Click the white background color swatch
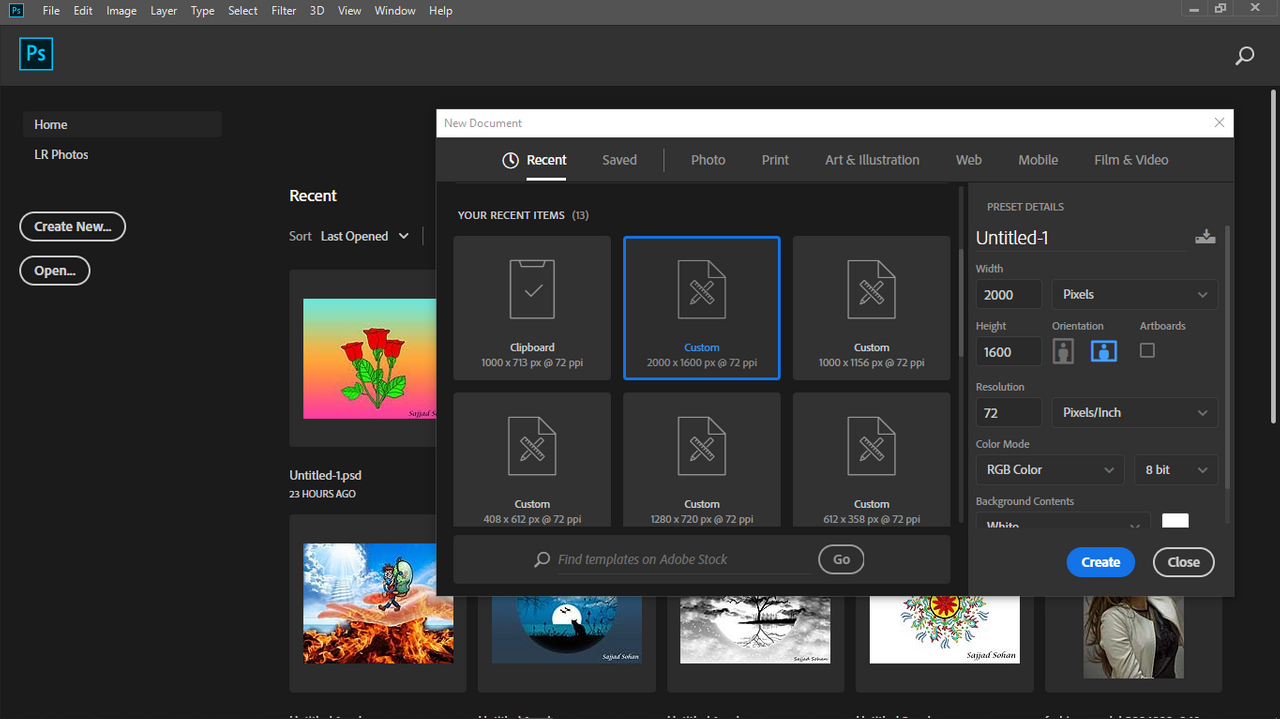Image resolution: width=1280 pixels, height=719 pixels. coord(1175,521)
